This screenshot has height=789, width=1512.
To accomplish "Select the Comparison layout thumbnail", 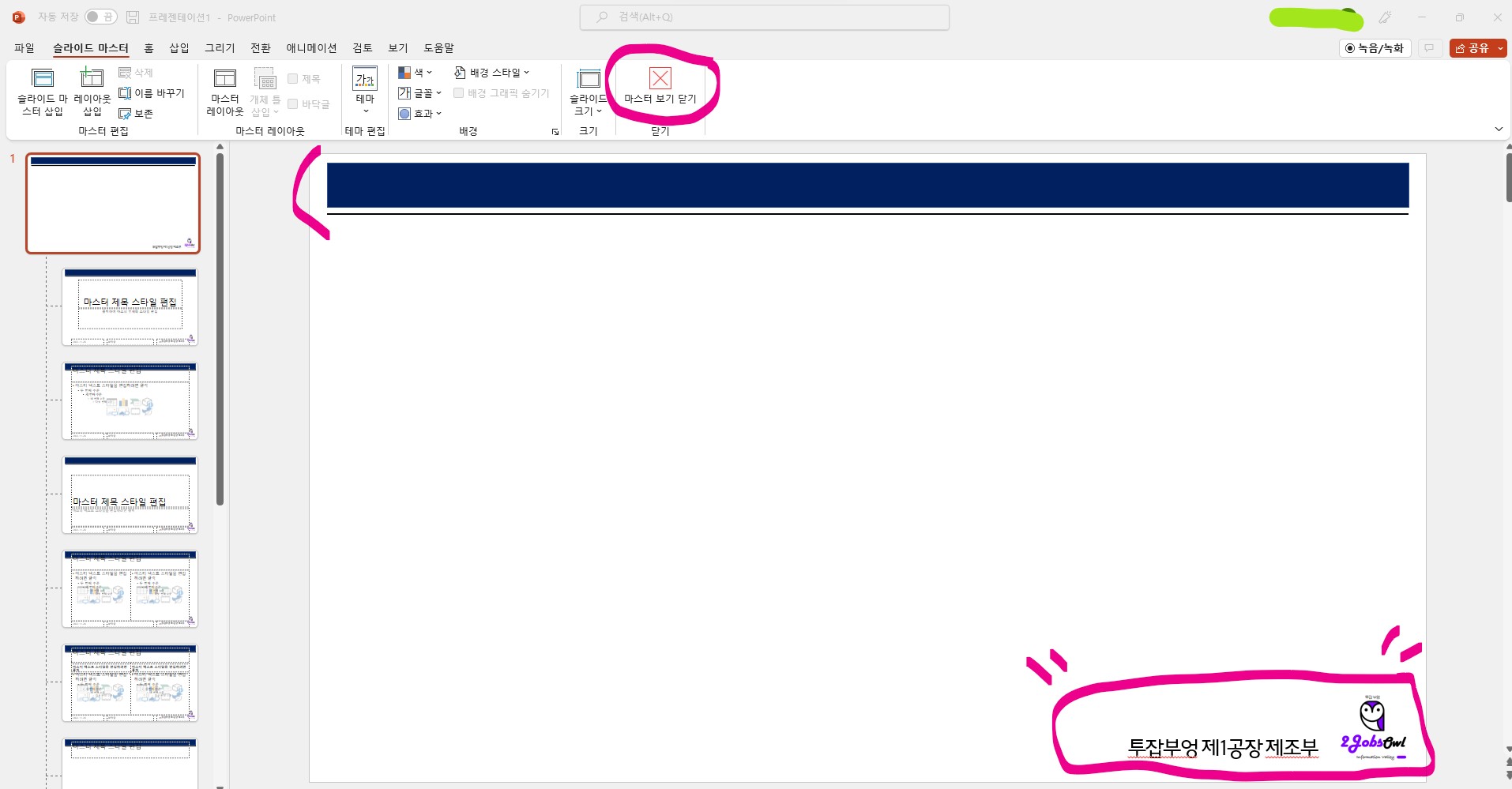I will (x=130, y=683).
